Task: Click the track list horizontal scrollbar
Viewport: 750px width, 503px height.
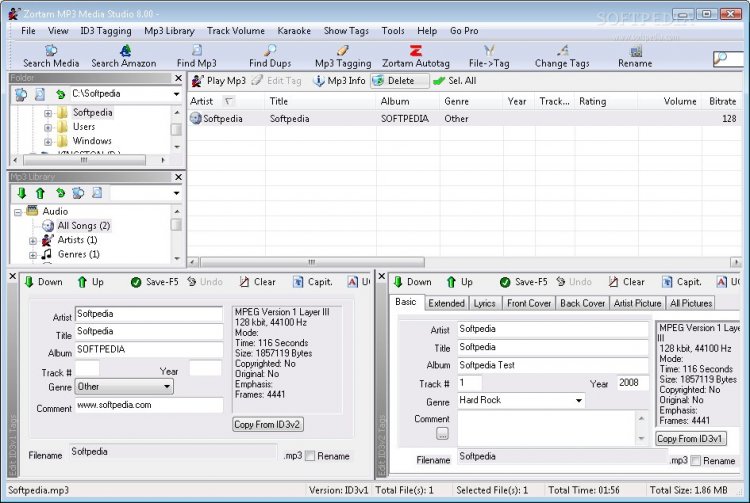Action: 312,262
